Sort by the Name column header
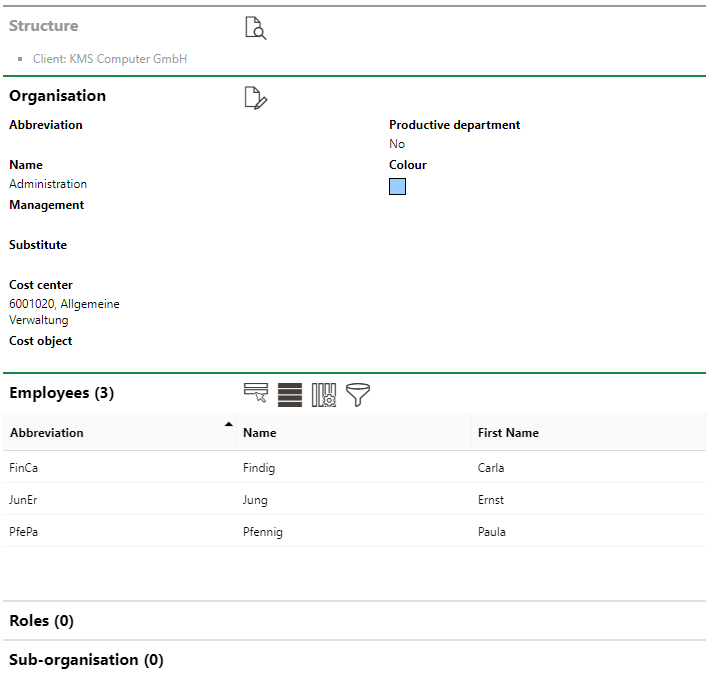The width and height of the screenshot is (706, 676). 260,433
